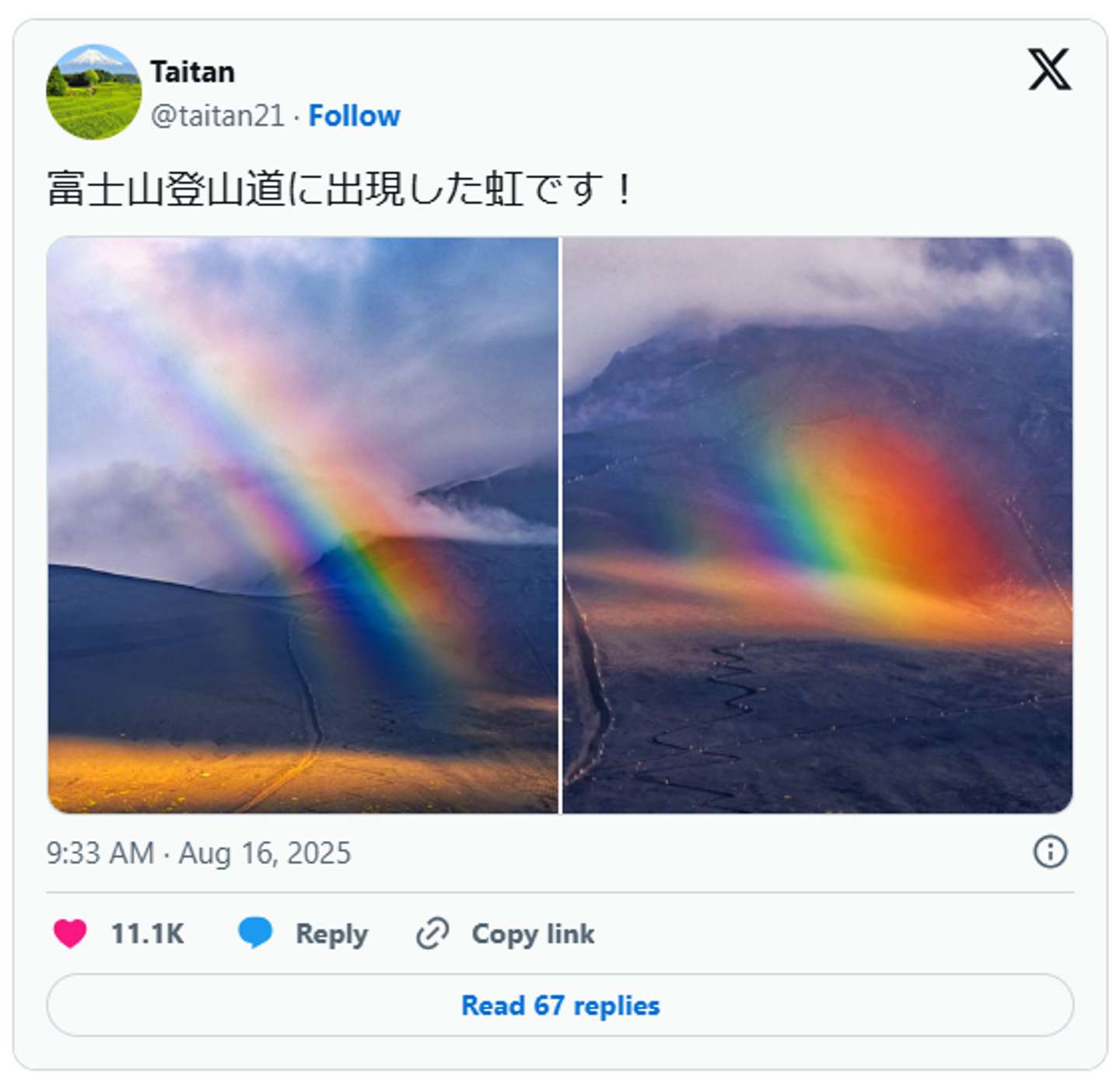Click the Japanese tweet text
The width and height of the screenshot is (1120, 1086).
tap(341, 189)
